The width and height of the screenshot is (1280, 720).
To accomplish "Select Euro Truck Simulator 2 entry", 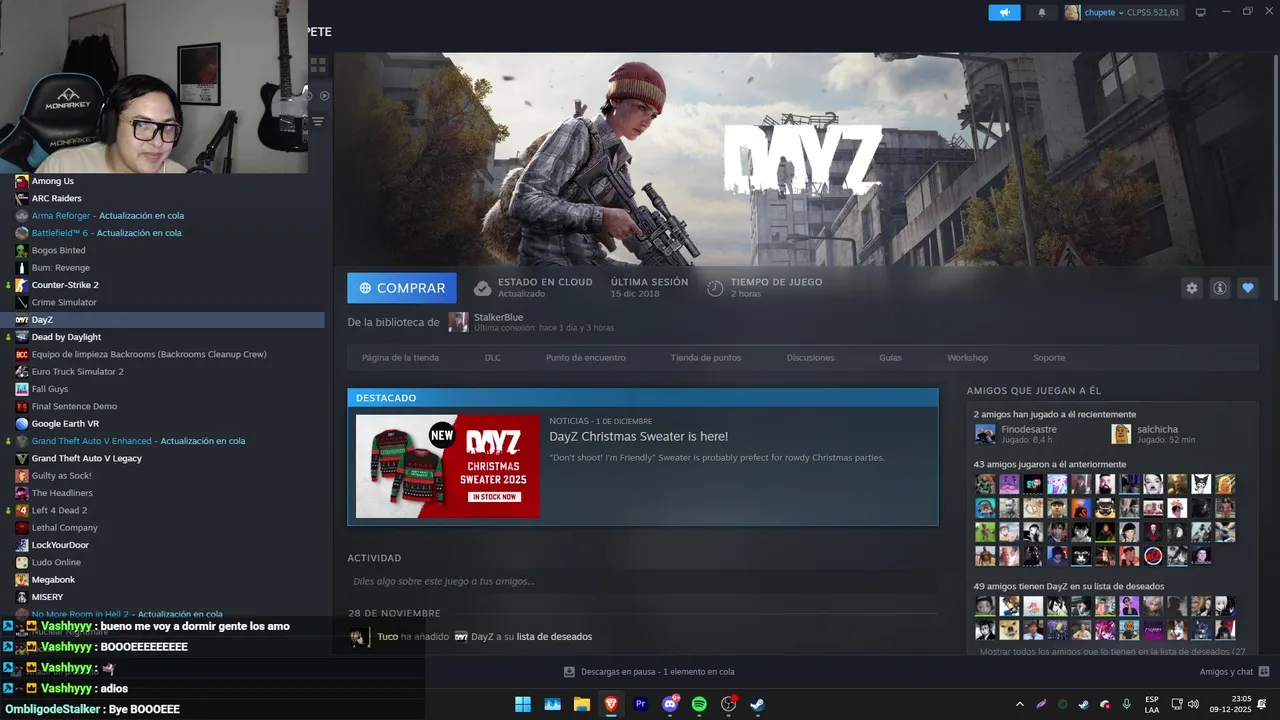I will click(78, 372).
